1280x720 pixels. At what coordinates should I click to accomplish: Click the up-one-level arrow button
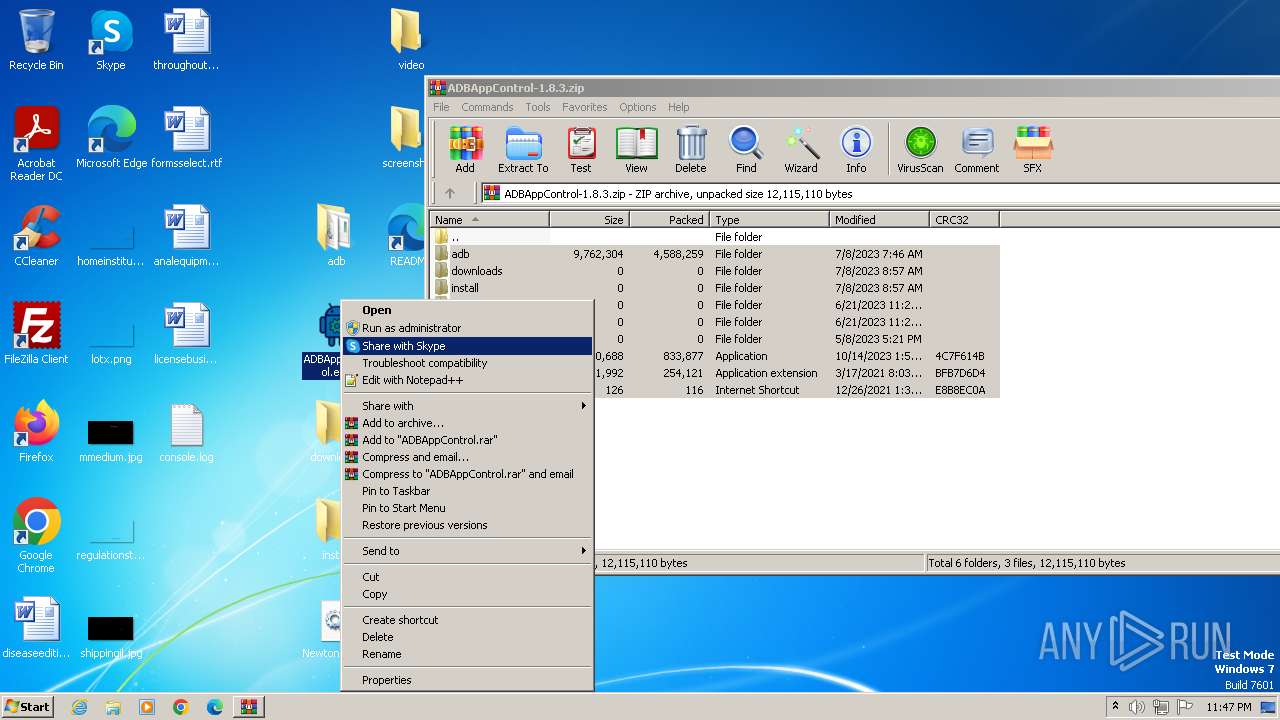[450, 193]
